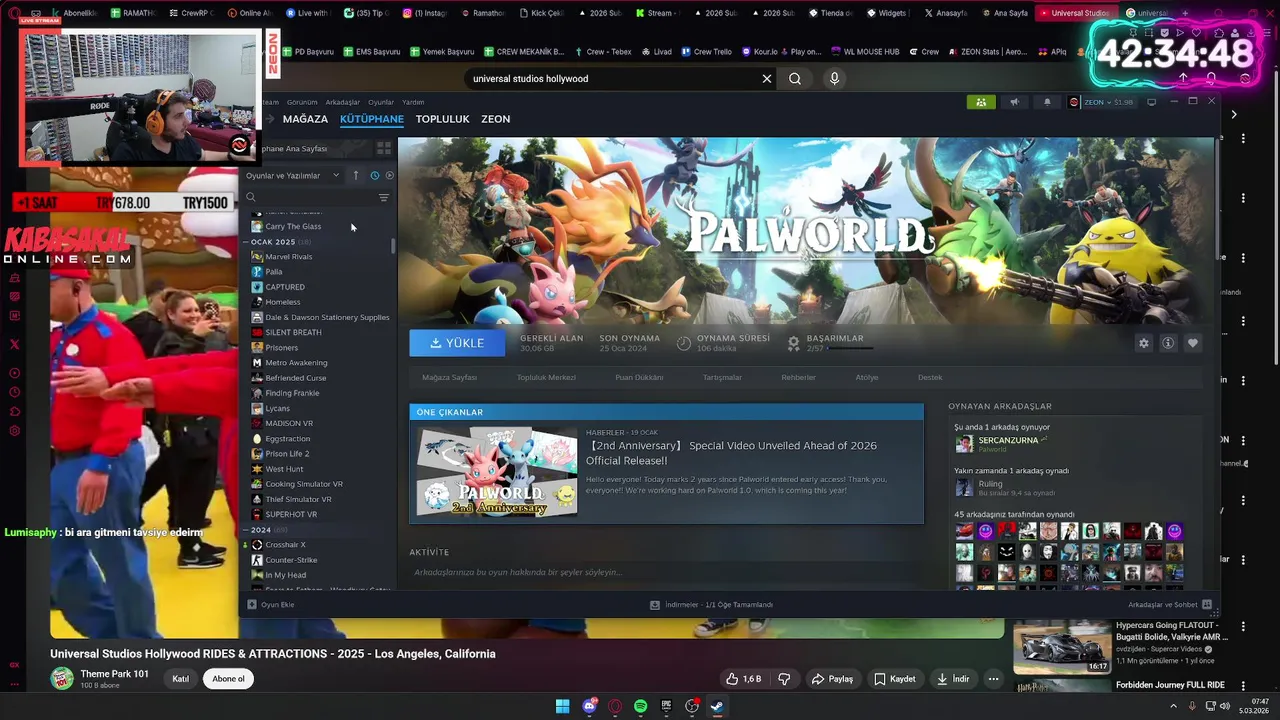Open the library advanced filter options

point(384,197)
